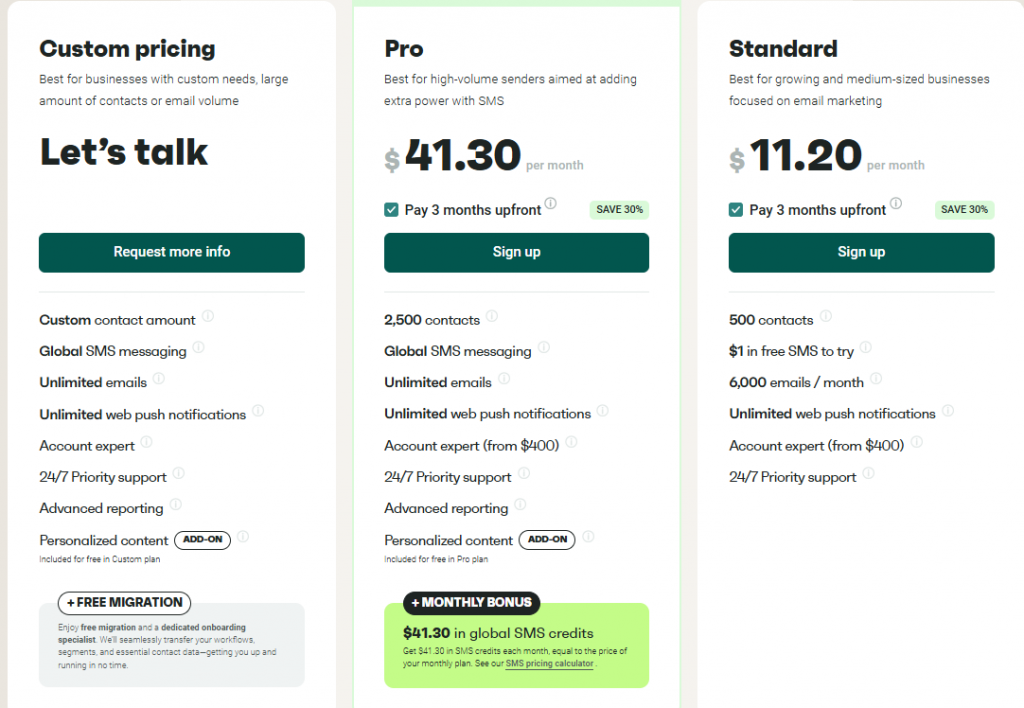Disable Pay 3 months upfront in the Standard plan

[735, 209]
